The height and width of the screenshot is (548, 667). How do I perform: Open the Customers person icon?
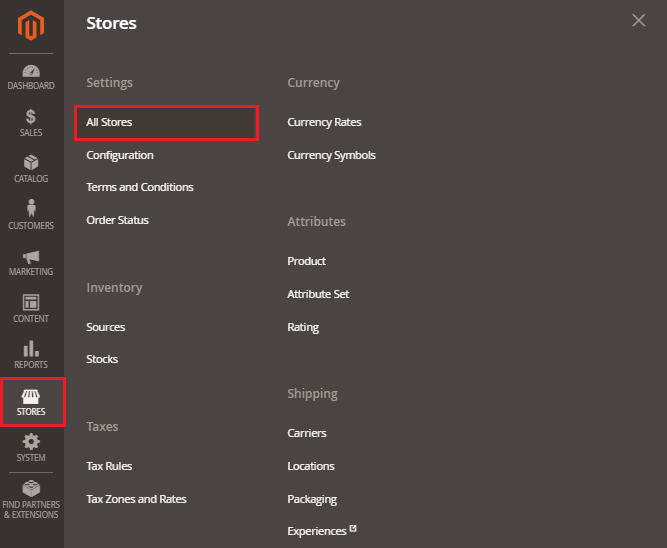click(x=31, y=209)
